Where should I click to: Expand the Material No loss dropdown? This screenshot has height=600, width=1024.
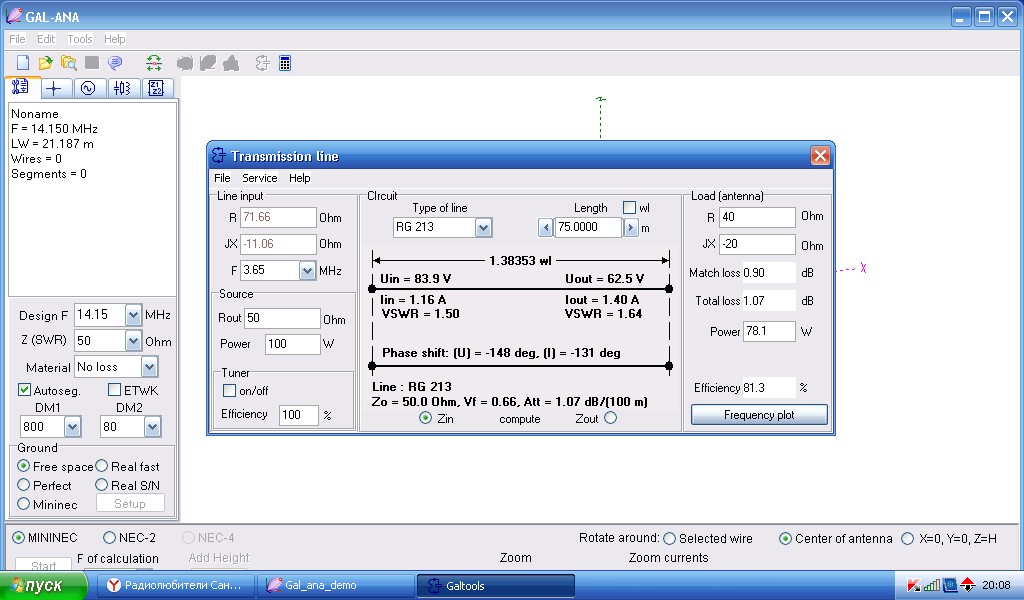click(149, 367)
